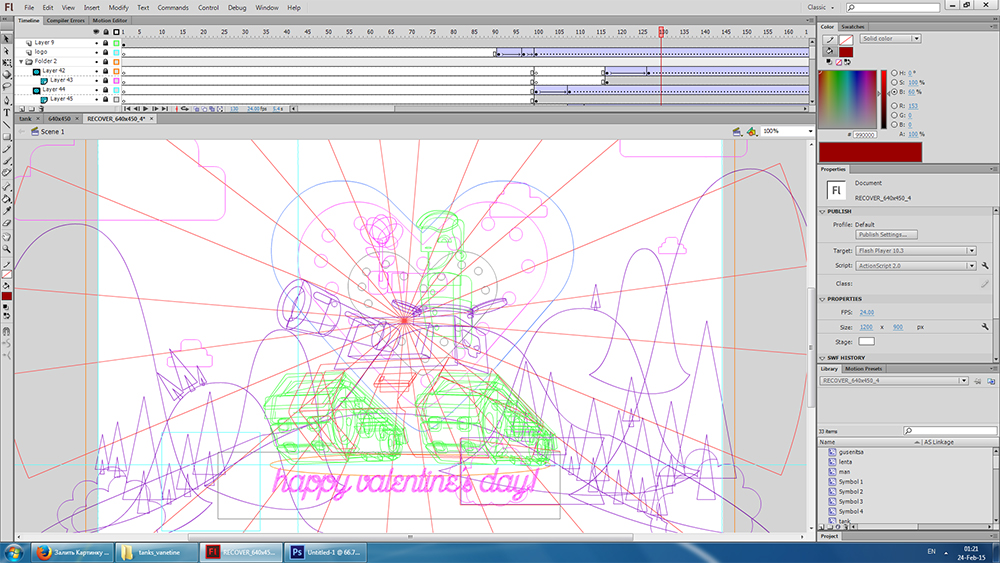Screen dimensions: 1000x563
Task: Select the Rectangle tool
Action: coord(6,137)
